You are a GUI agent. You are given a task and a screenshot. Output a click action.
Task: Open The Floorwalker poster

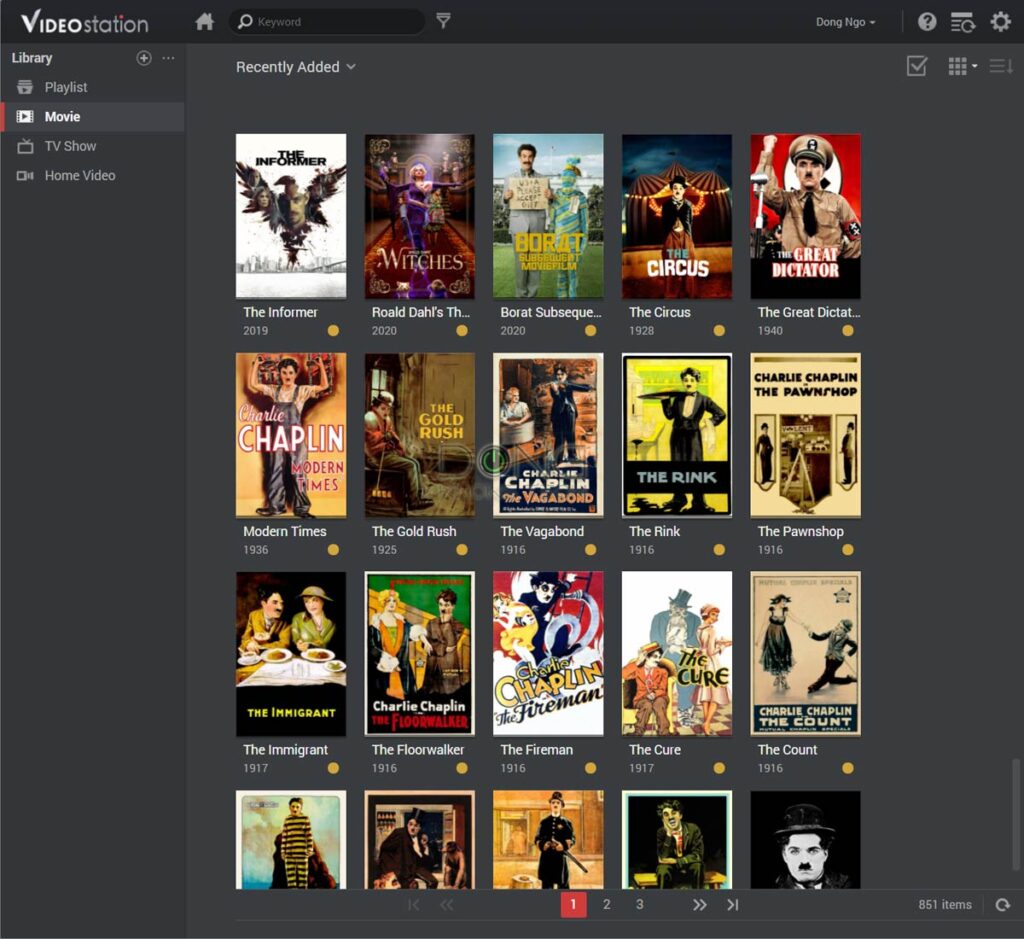tap(420, 654)
